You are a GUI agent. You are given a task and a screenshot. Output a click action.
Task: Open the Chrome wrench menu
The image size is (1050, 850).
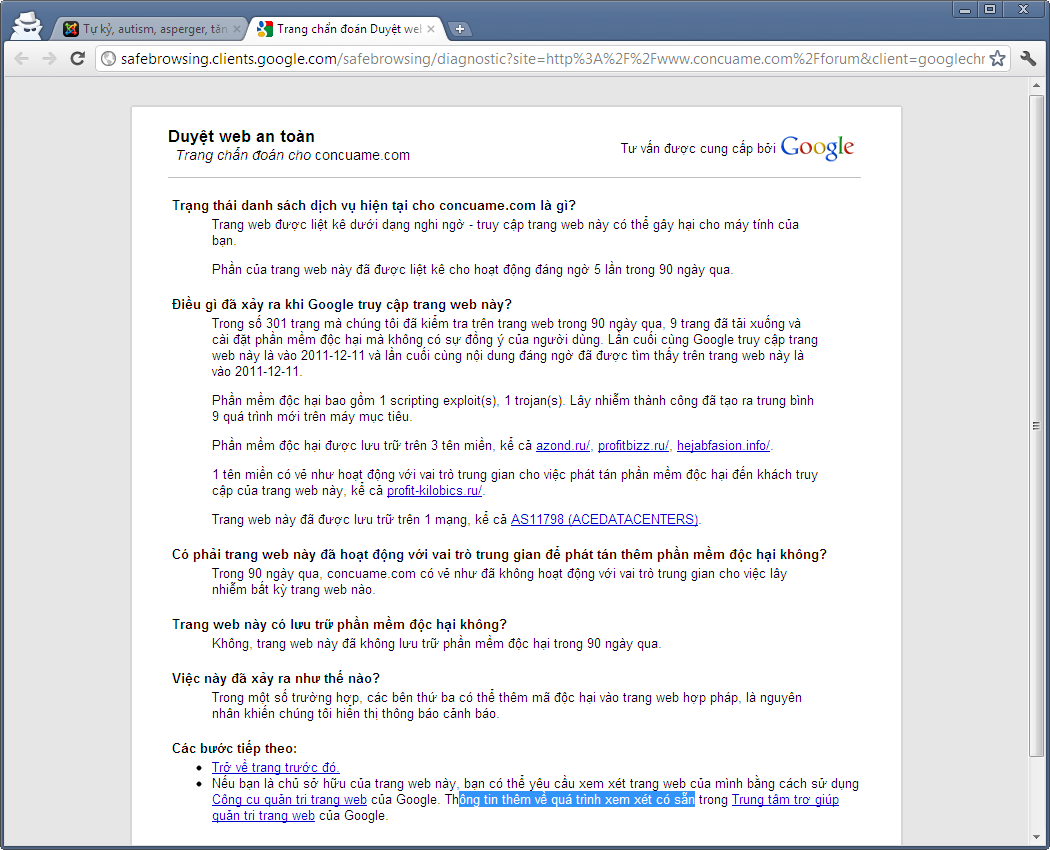(1029, 59)
